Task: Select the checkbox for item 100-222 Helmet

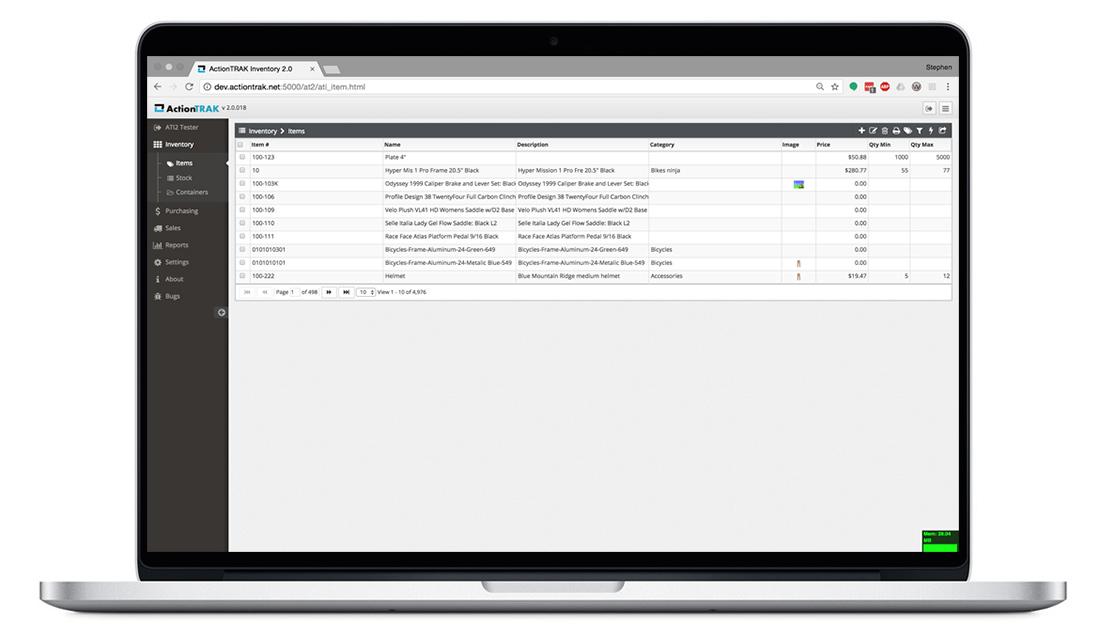Action: 241,276
